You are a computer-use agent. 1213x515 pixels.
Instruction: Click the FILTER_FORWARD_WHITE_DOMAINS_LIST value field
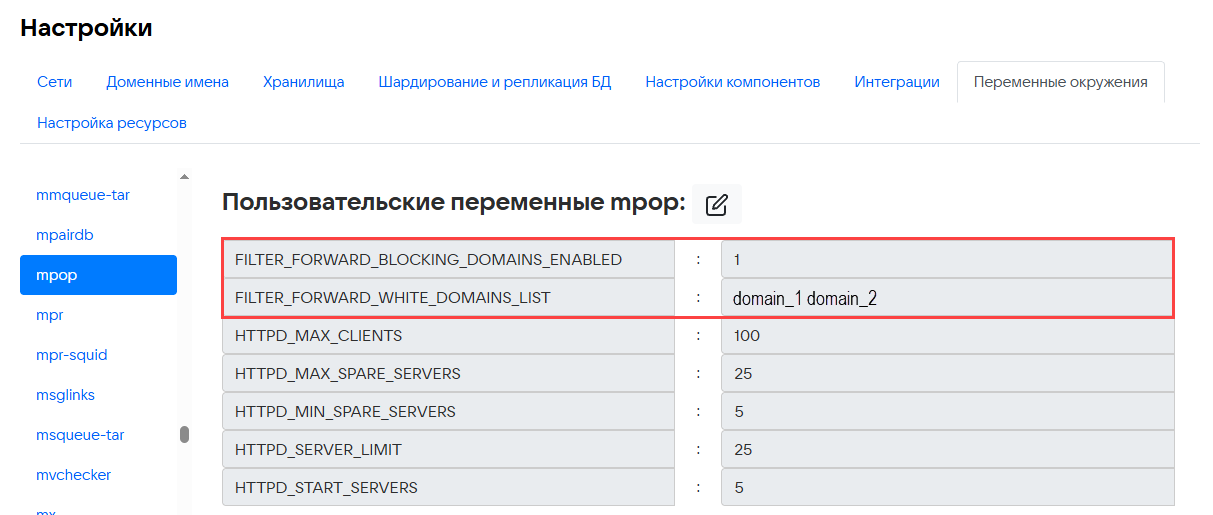945,298
